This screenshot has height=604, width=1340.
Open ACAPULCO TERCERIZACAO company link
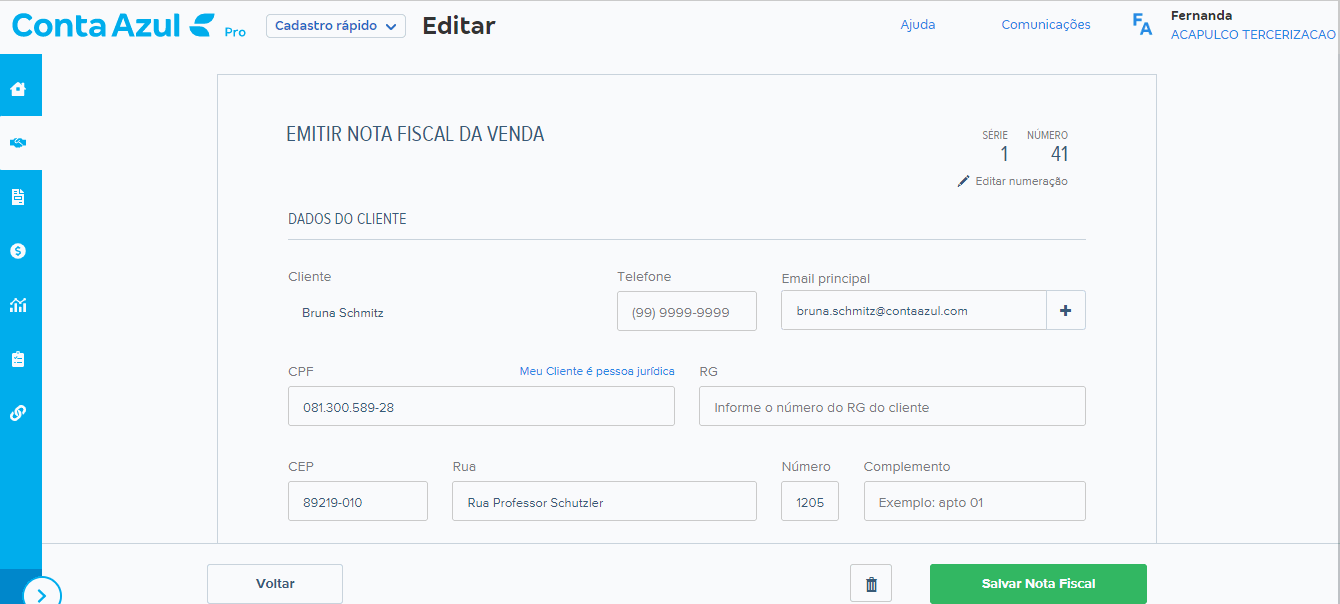1253,35
